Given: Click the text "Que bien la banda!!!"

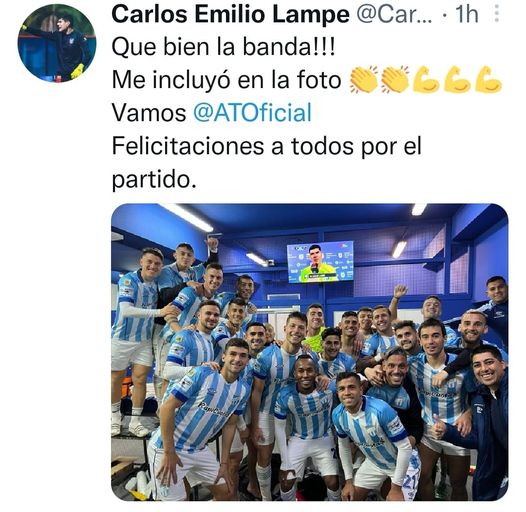Looking at the screenshot, I should coord(223,47).
